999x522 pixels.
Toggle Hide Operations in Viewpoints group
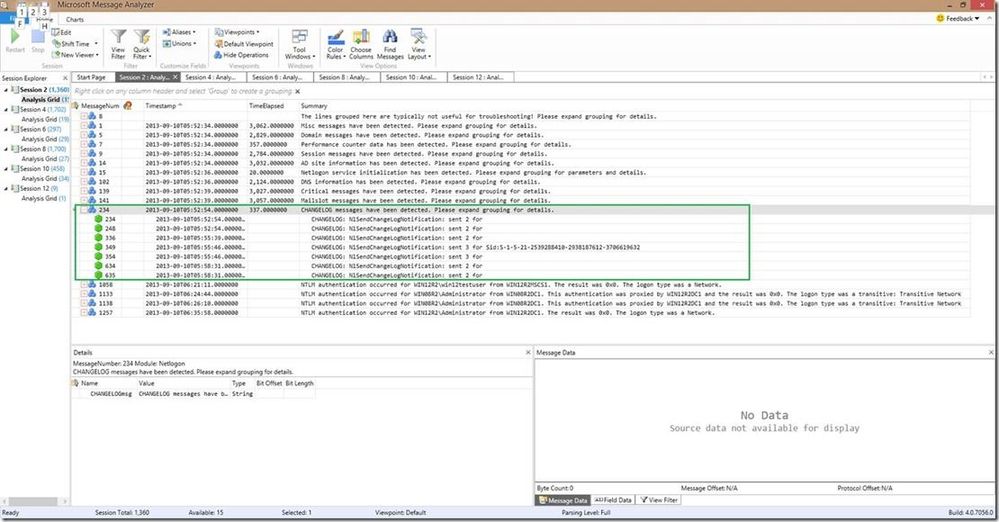pyautogui.click(x=241, y=55)
